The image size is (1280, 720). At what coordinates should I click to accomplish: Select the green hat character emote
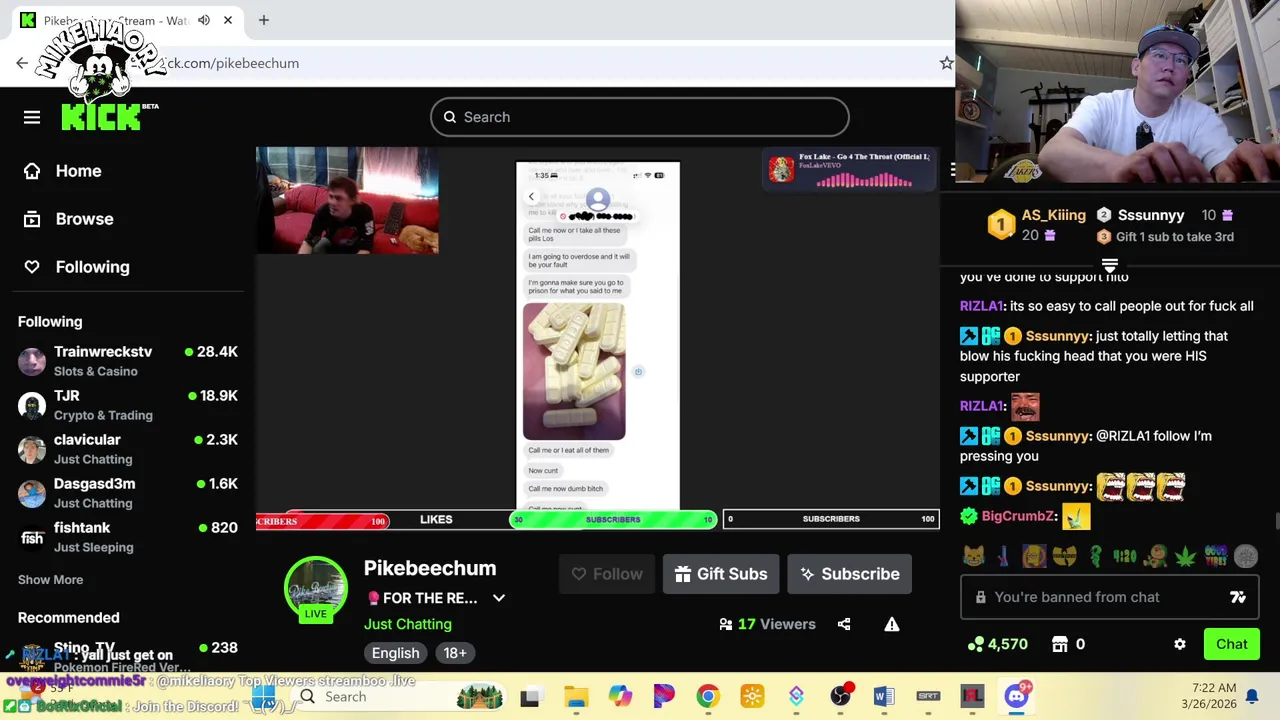(x=1155, y=556)
